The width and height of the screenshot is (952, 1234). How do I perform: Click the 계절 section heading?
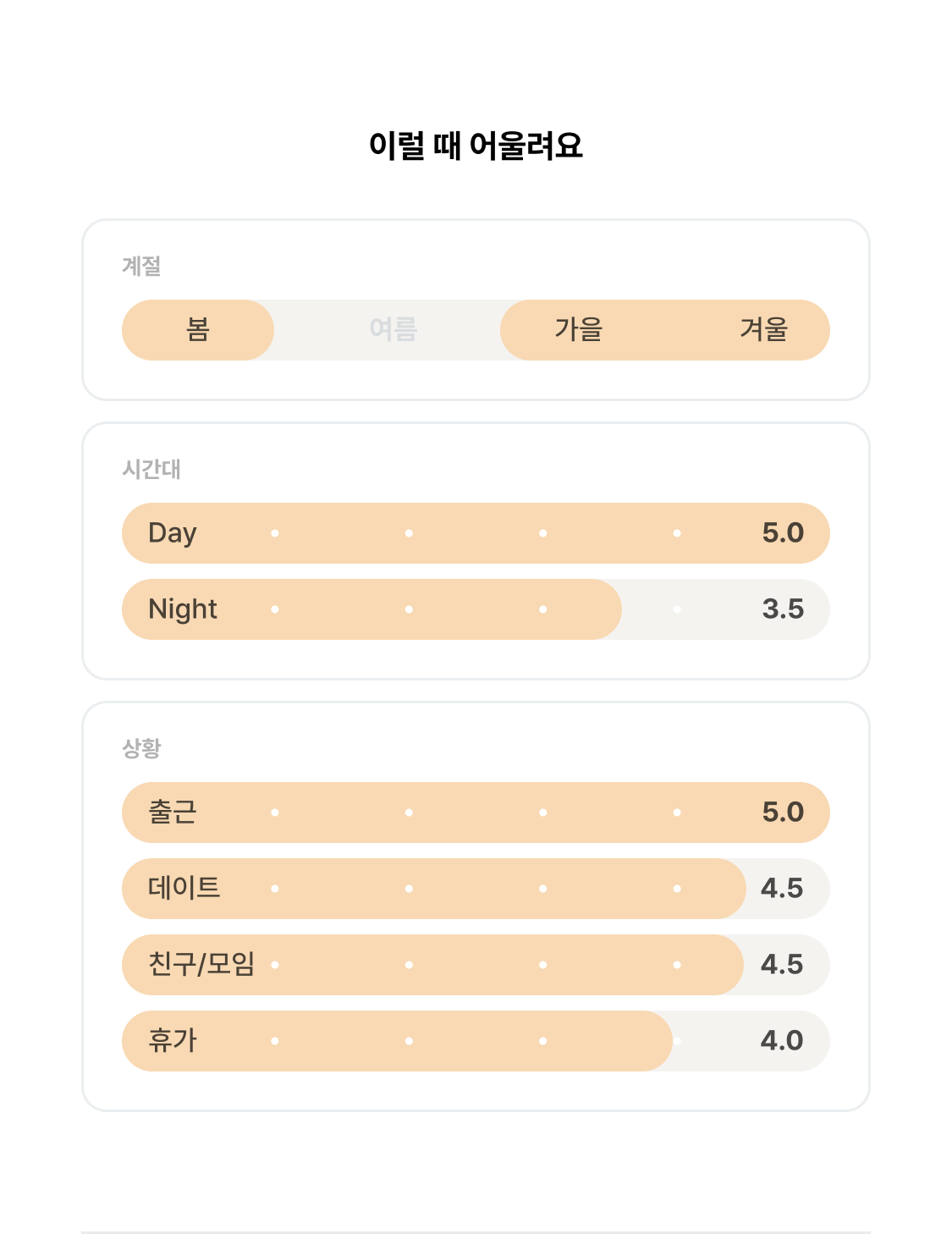point(141,267)
